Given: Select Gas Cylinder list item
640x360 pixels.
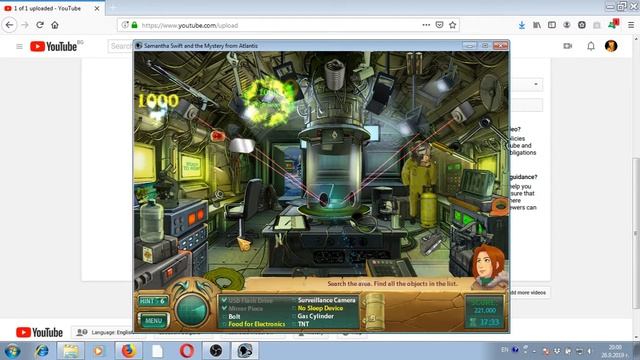Looking at the screenshot, I should (x=316, y=316).
